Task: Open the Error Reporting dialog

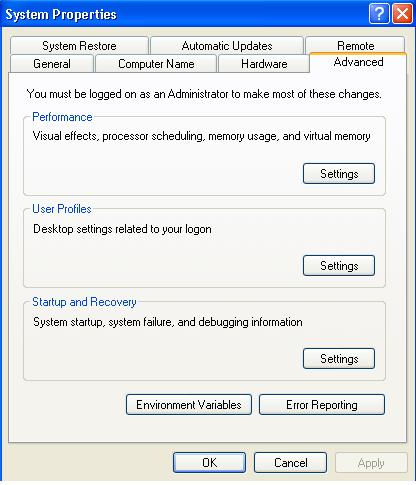Action: [x=322, y=405]
